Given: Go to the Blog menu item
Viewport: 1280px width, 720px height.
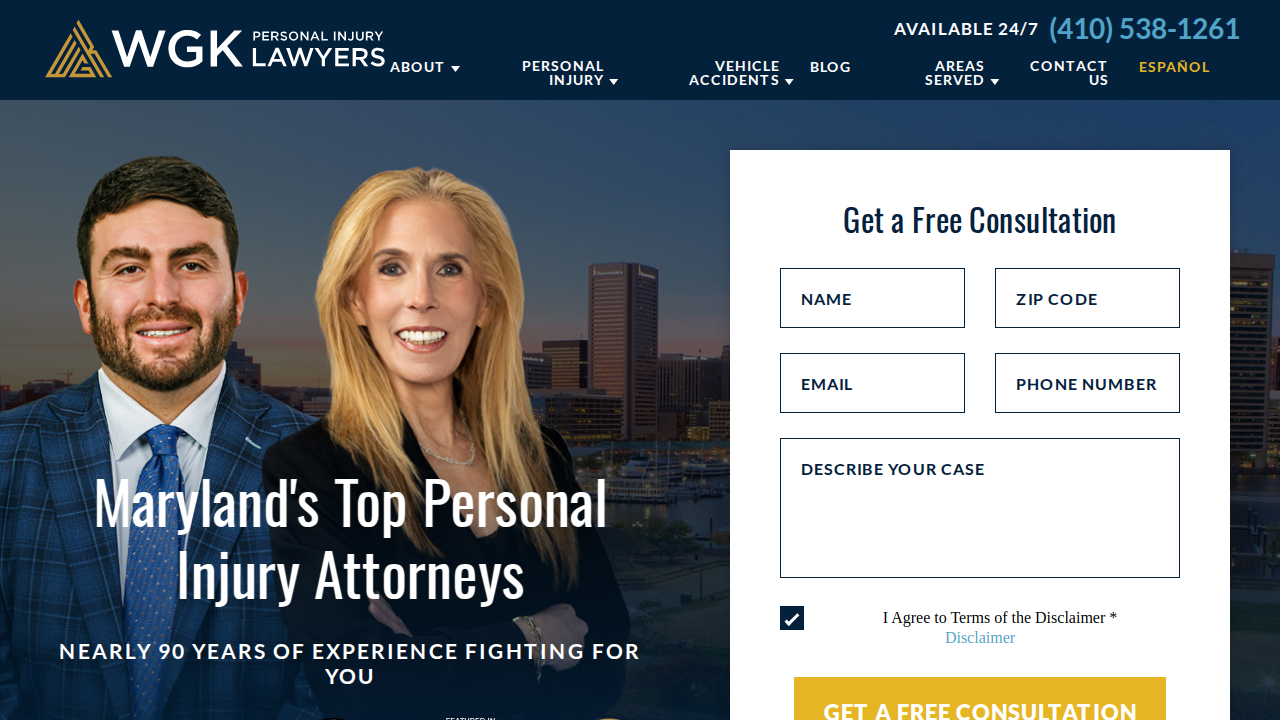Looking at the screenshot, I should click(x=830, y=67).
